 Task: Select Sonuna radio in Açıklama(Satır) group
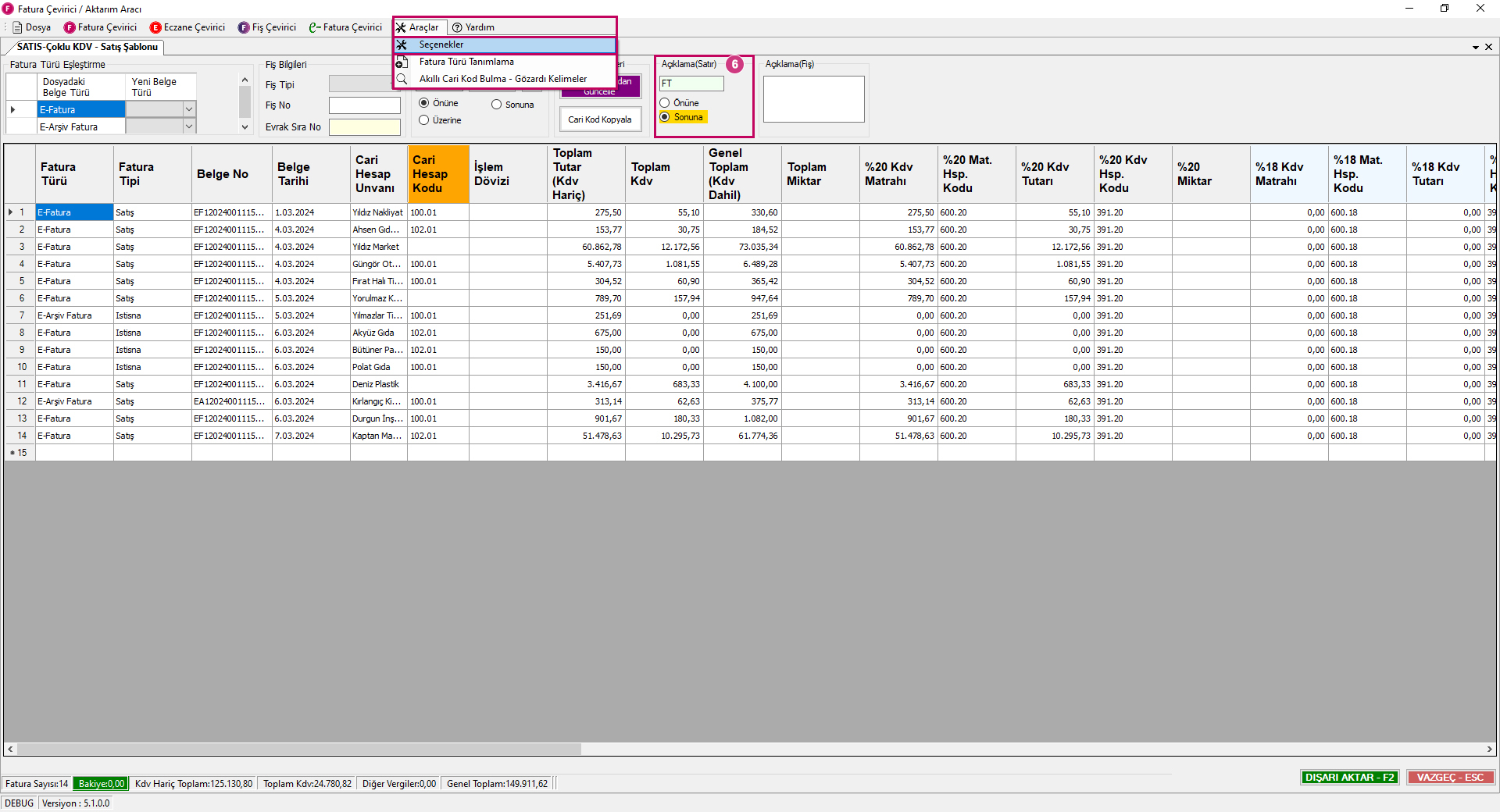[665, 117]
